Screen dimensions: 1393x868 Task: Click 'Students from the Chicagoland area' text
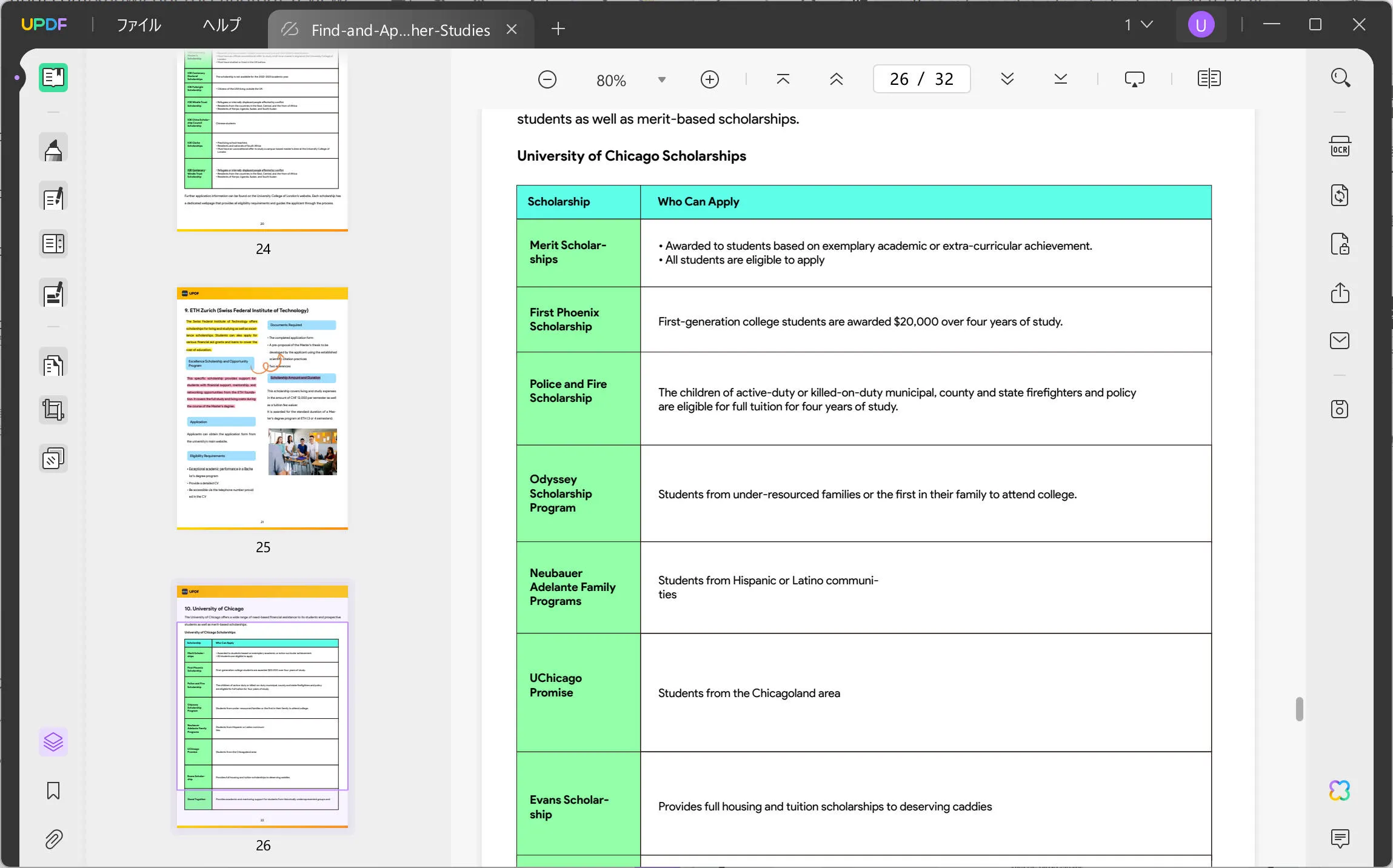click(749, 693)
